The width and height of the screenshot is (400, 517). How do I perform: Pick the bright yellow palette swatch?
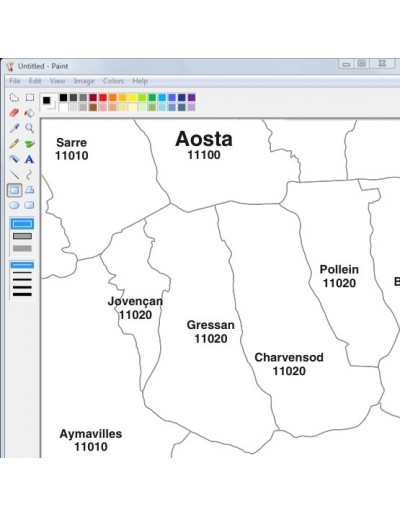[132, 97]
